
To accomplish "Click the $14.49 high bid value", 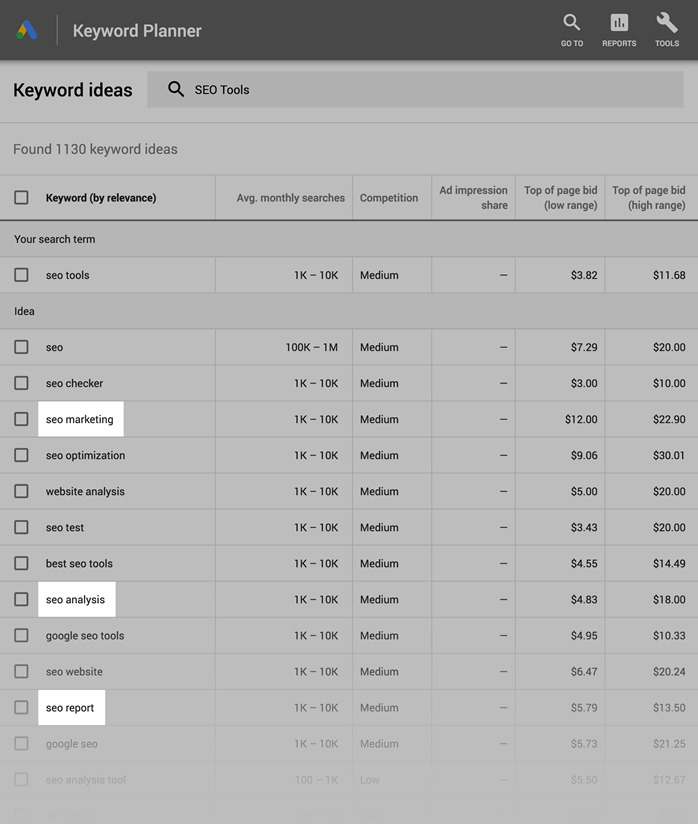I will point(669,563).
